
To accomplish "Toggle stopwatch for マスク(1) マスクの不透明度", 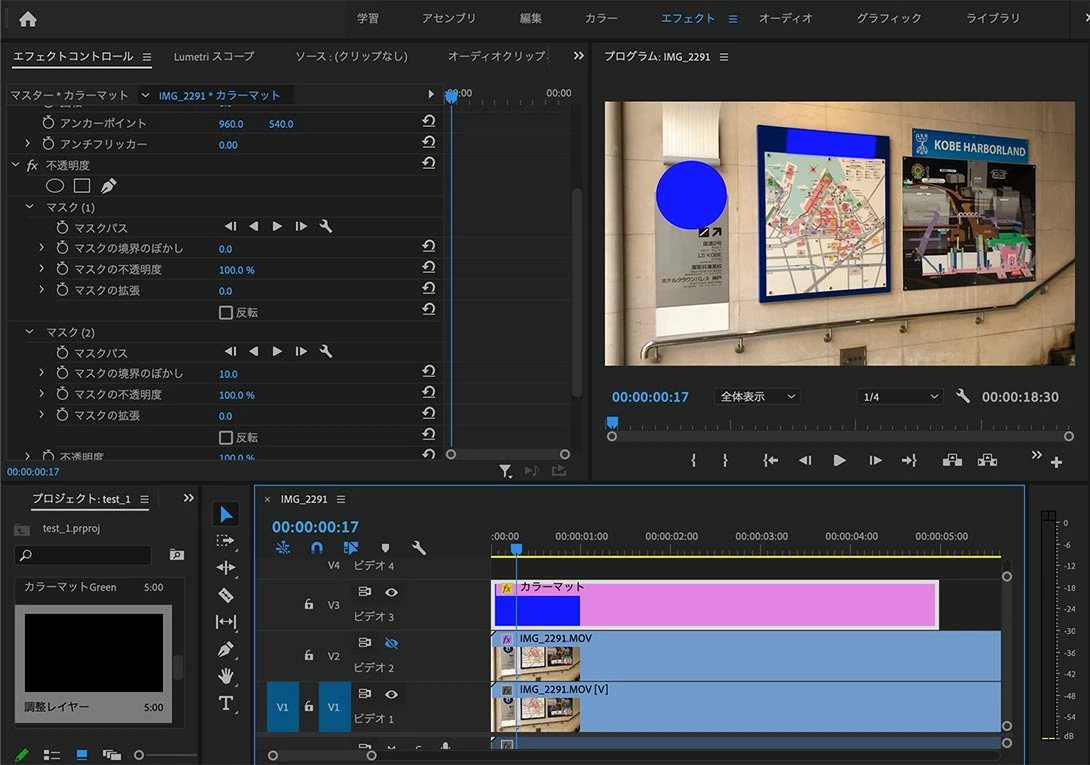I will 62,268.
